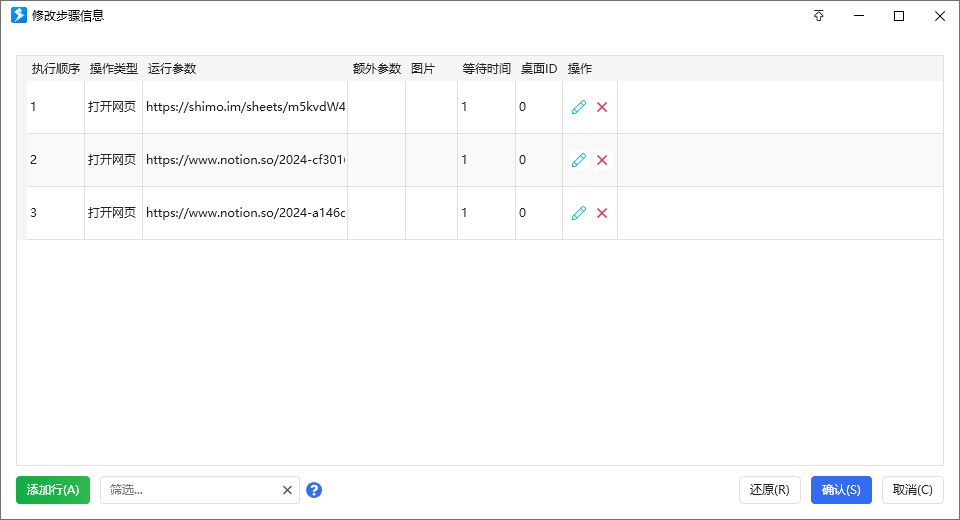The height and width of the screenshot is (520, 960).
Task: Select the shimo.im/sheets URL cell
Action: click(x=245, y=107)
